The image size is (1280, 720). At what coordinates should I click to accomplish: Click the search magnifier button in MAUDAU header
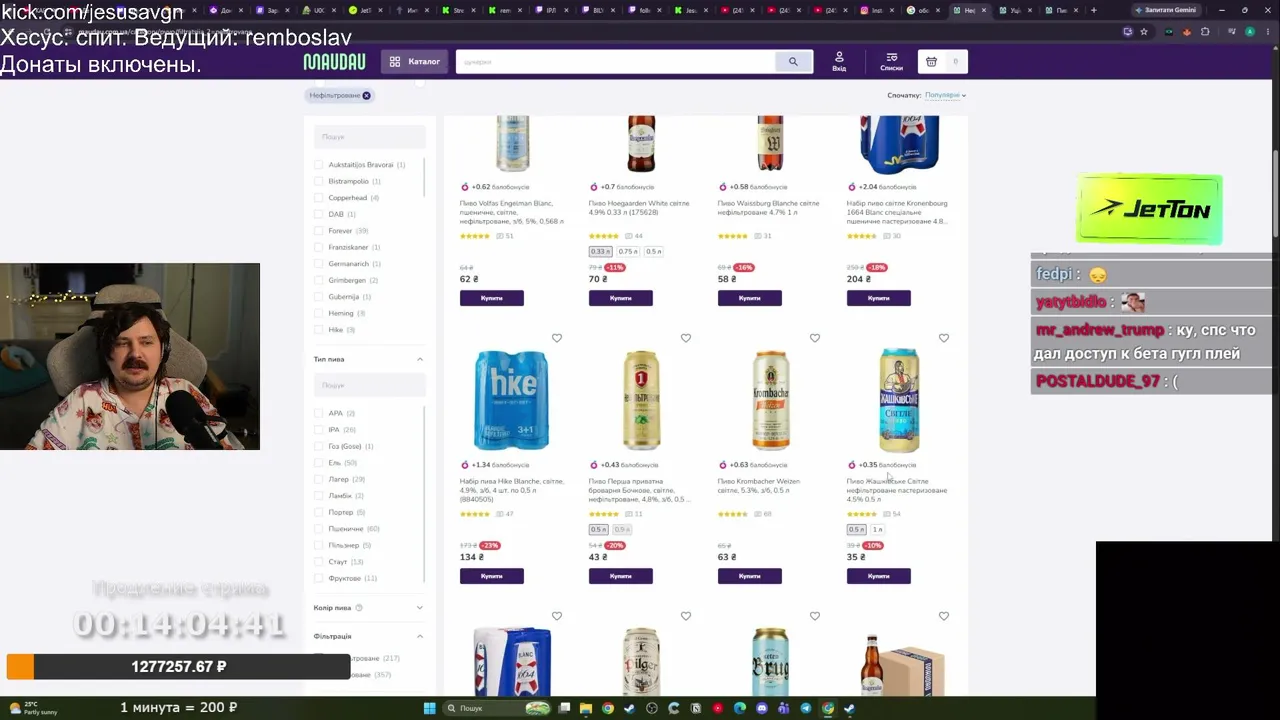(793, 62)
